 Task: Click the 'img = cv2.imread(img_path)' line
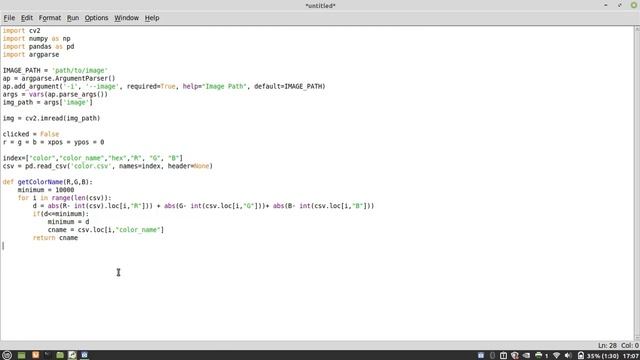[51, 118]
